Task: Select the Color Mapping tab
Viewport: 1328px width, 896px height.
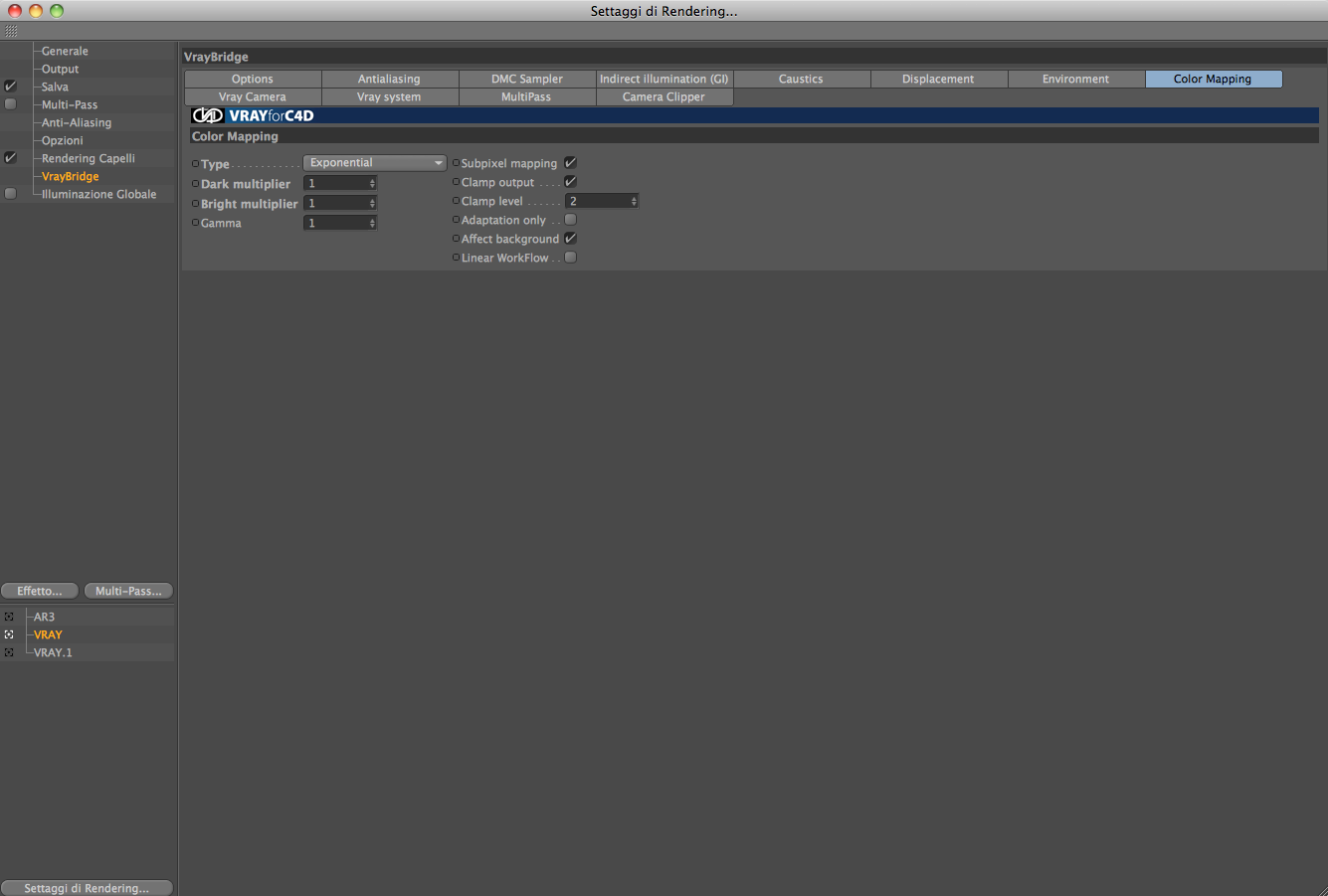Action: 1214,79
